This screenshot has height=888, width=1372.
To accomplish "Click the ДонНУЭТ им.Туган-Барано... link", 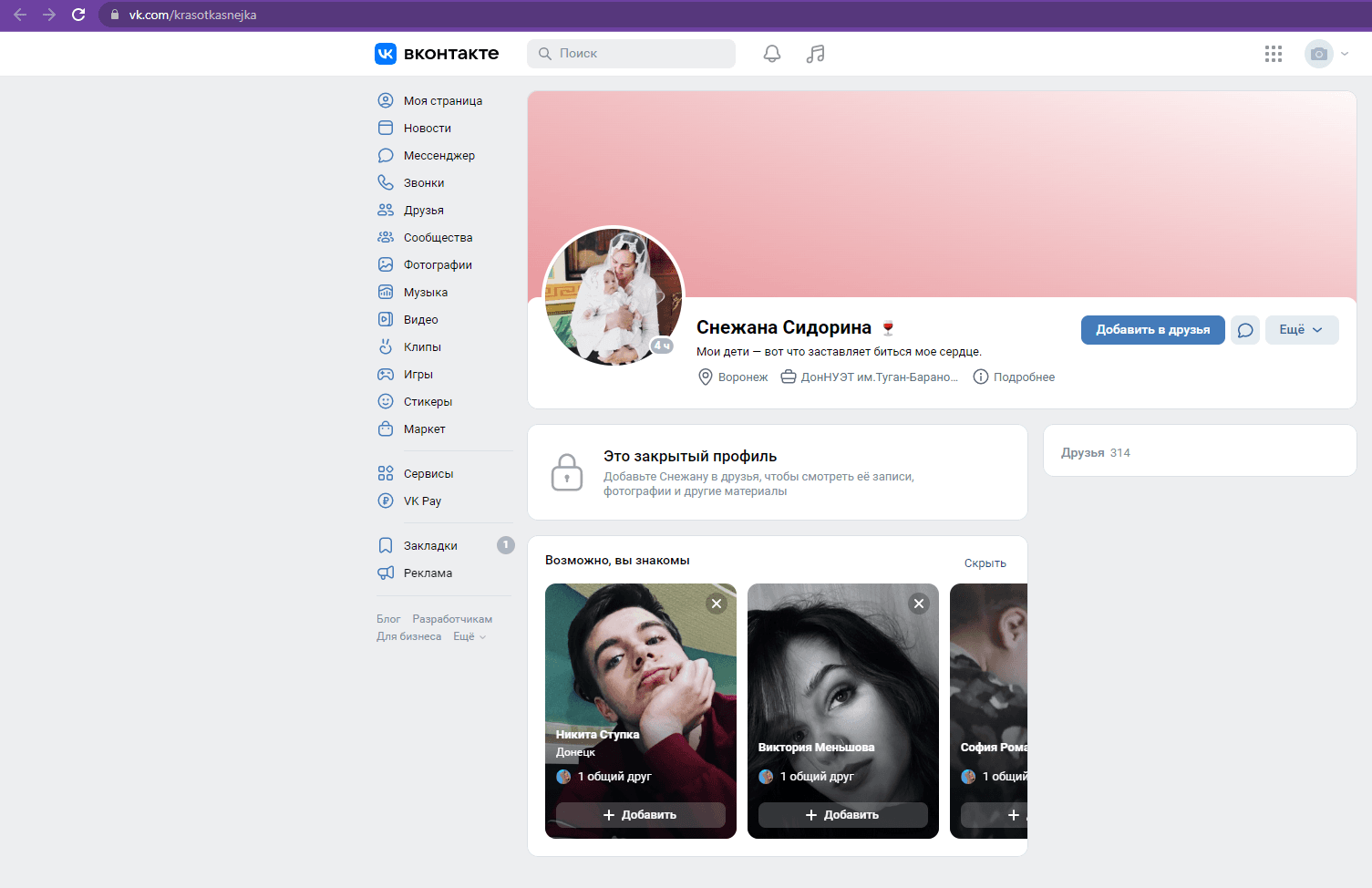I will point(870,377).
